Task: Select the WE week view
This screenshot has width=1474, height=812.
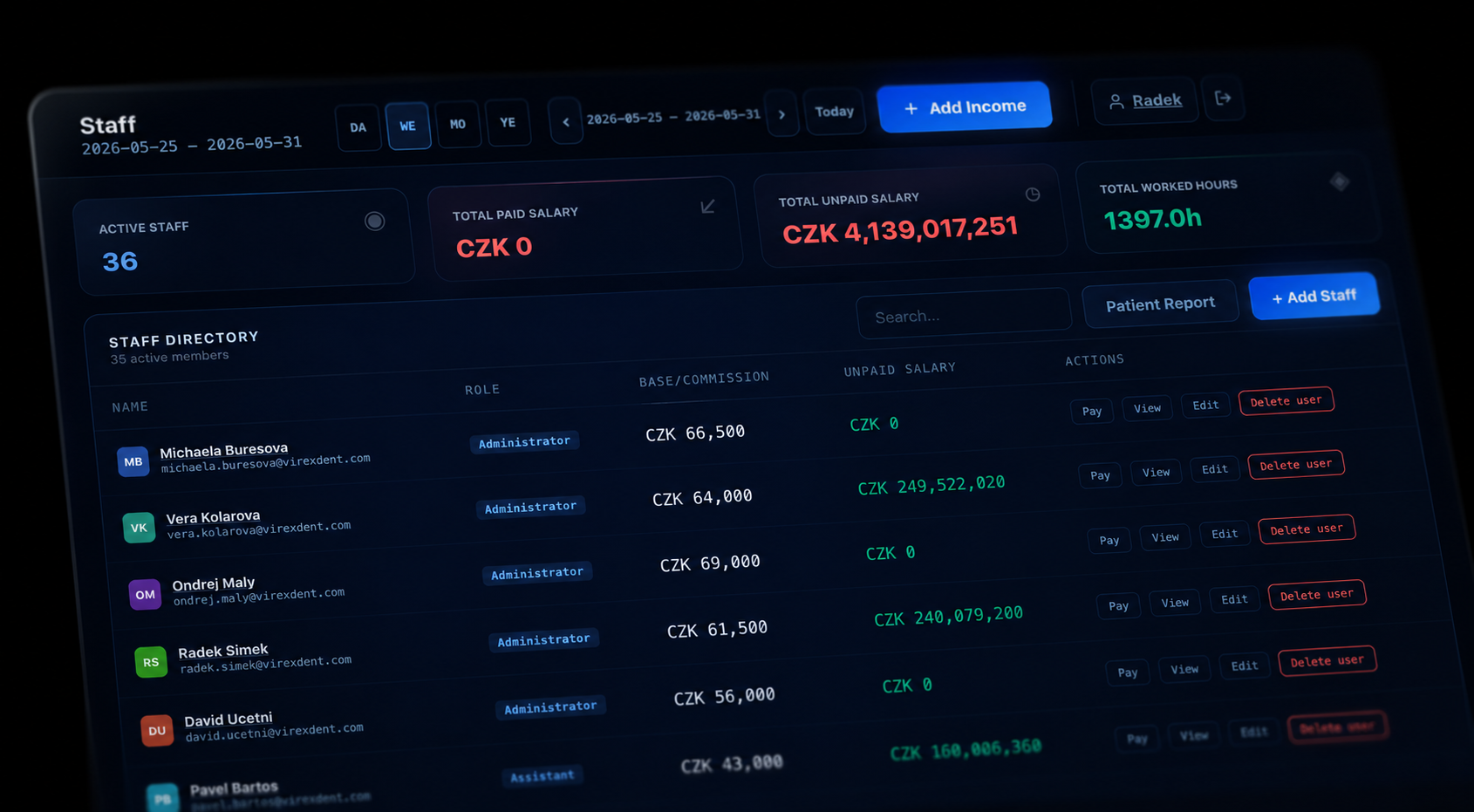Action: coord(408,126)
